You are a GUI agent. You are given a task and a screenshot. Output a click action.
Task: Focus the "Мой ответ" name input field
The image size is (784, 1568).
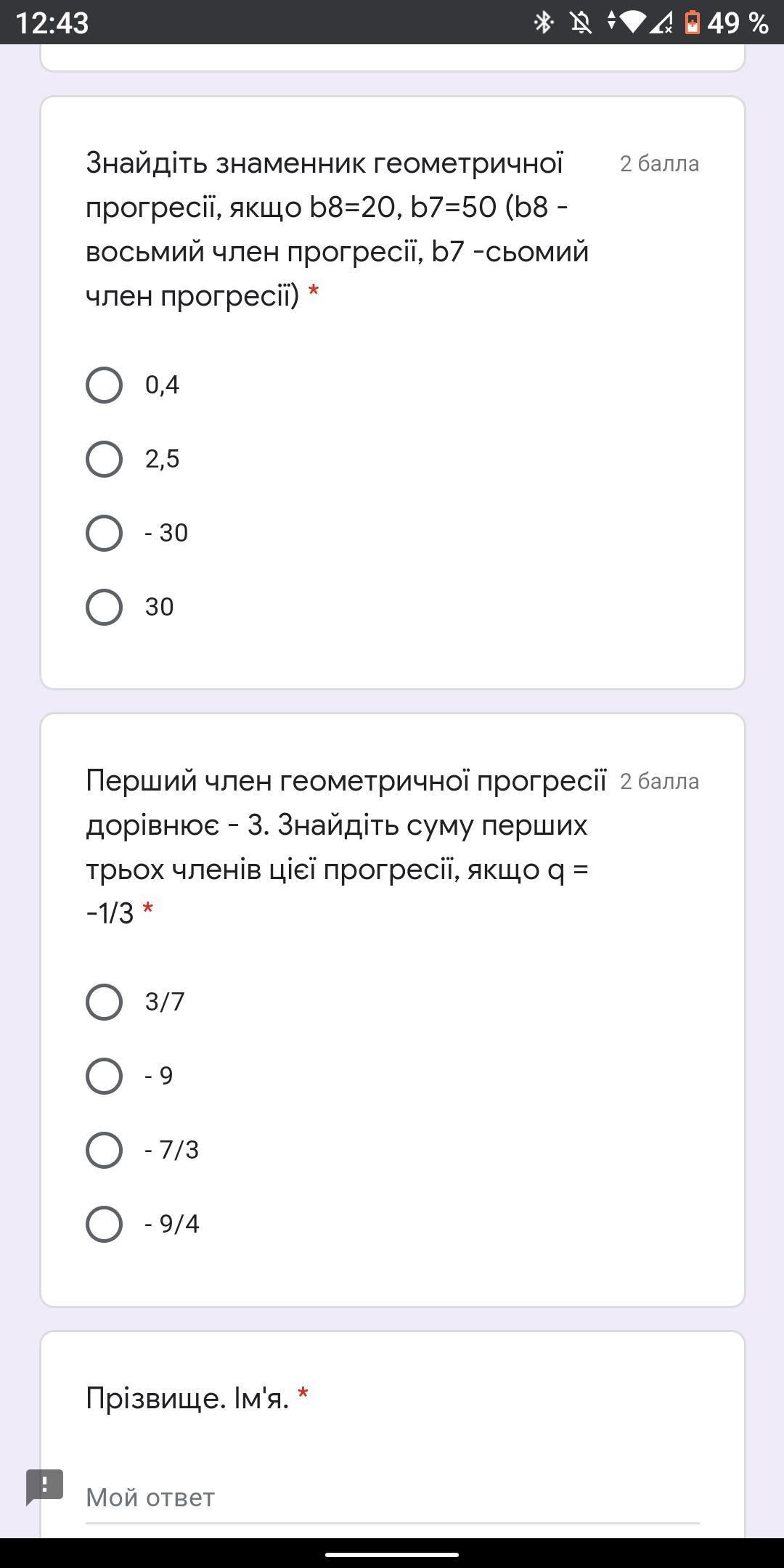(392, 1498)
